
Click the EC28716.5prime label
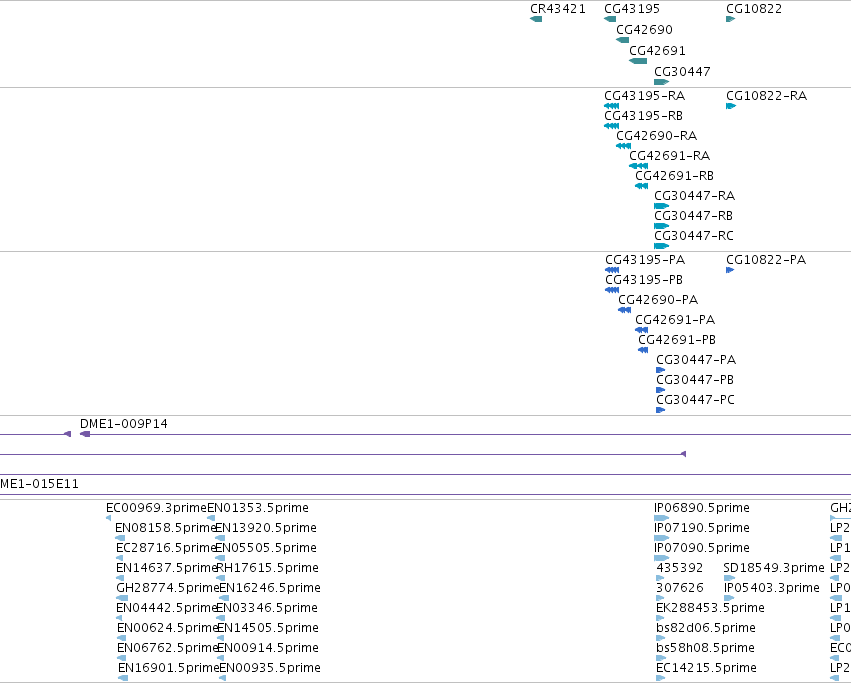point(167,548)
